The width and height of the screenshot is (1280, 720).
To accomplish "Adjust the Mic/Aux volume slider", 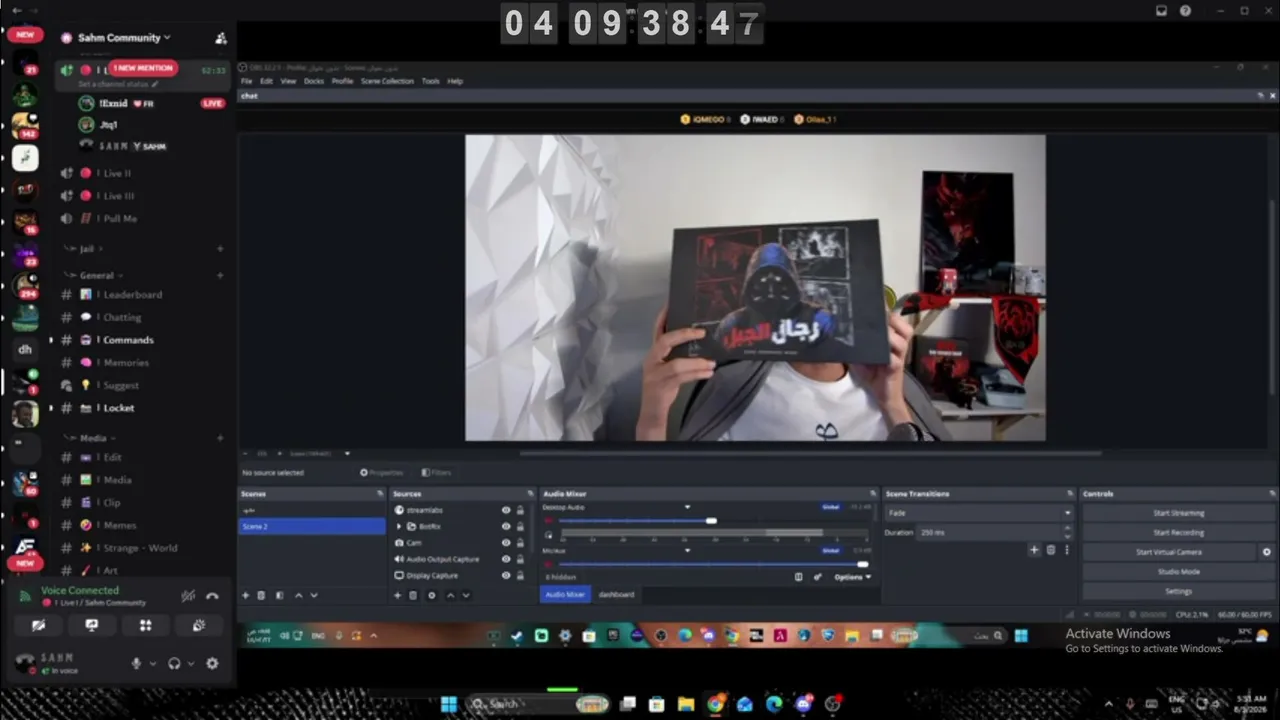I will [x=863, y=565].
